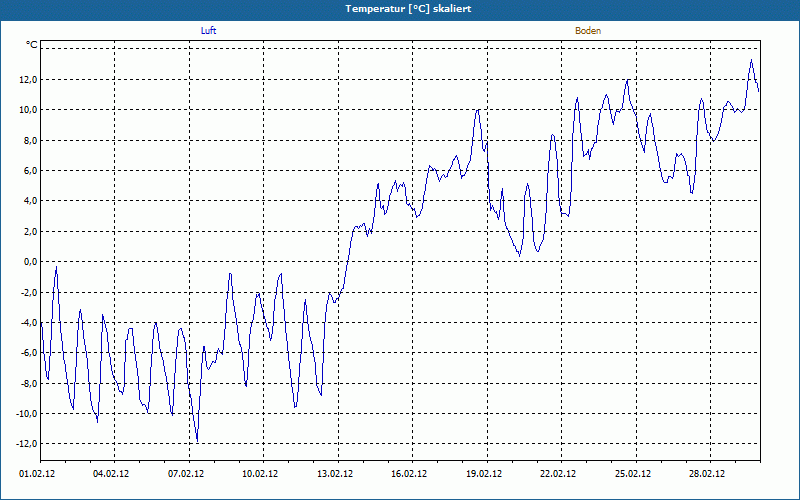Click the -2,0 y-axis value

pyautogui.click(x=29, y=292)
